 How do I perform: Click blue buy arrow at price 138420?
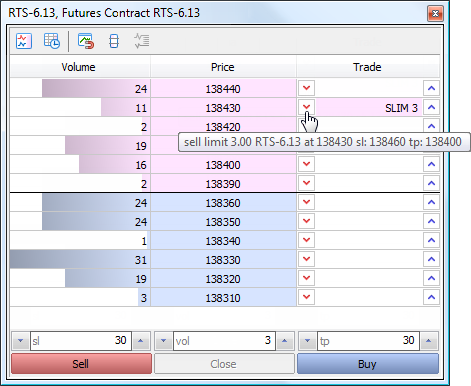[x=431, y=126]
